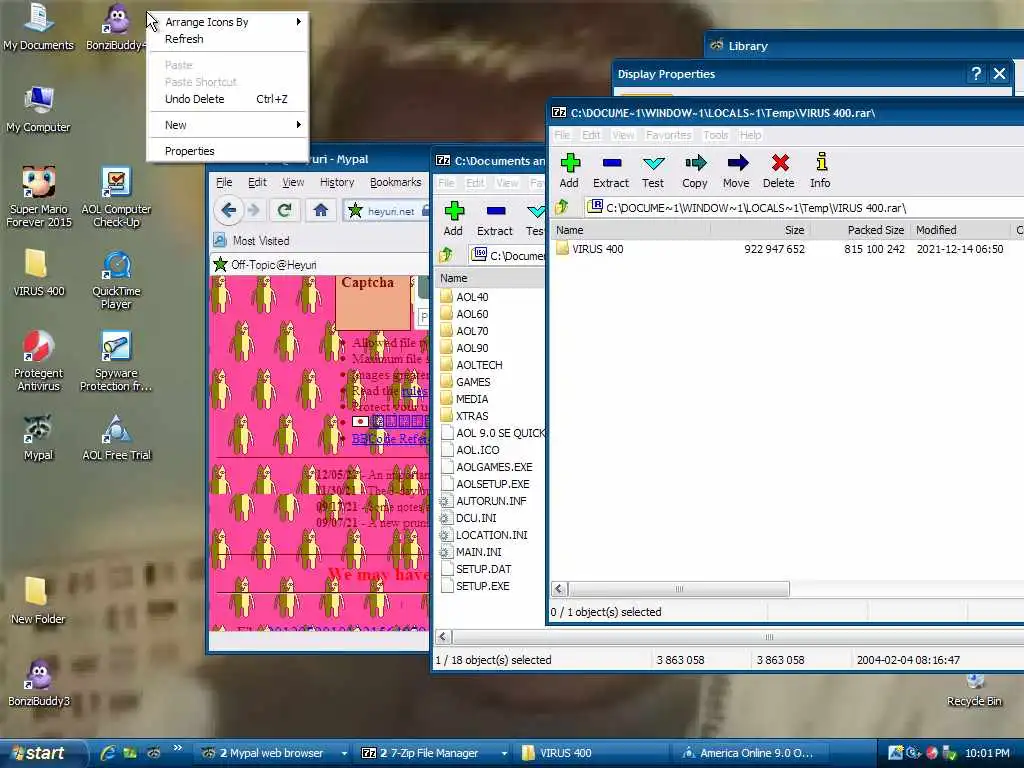Image resolution: width=1024 pixels, height=768 pixels.
Task: Open Mypal web browser taskbar group dropdown
Action: click(x=344, y=753)
